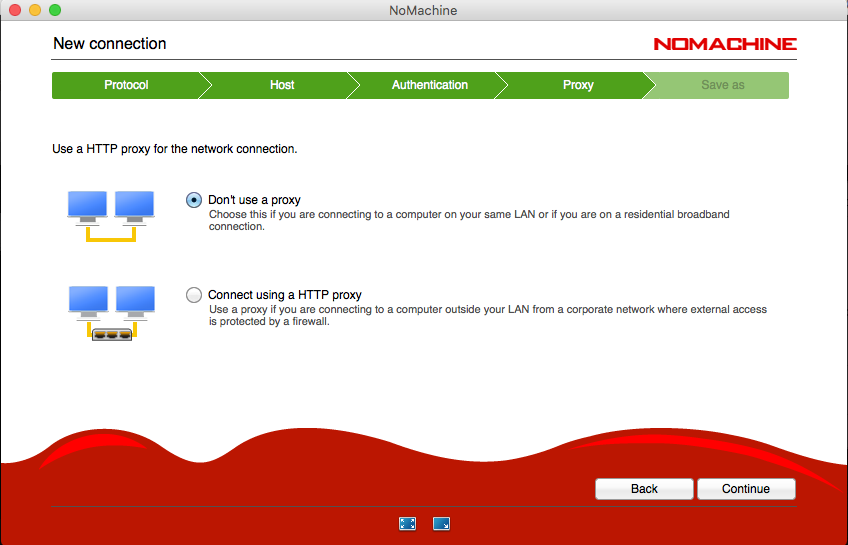Open the Protocol step tab

[126, 85]
